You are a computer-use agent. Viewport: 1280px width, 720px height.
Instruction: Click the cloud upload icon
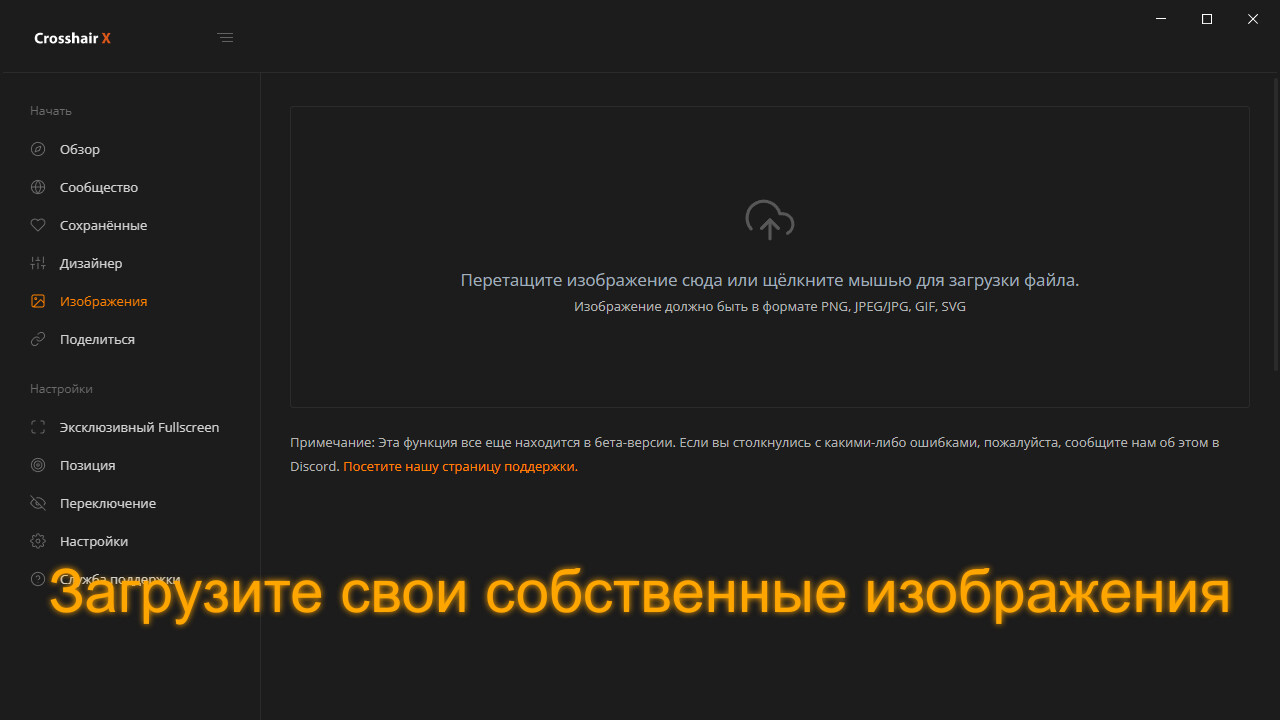(x=769, y=220)
